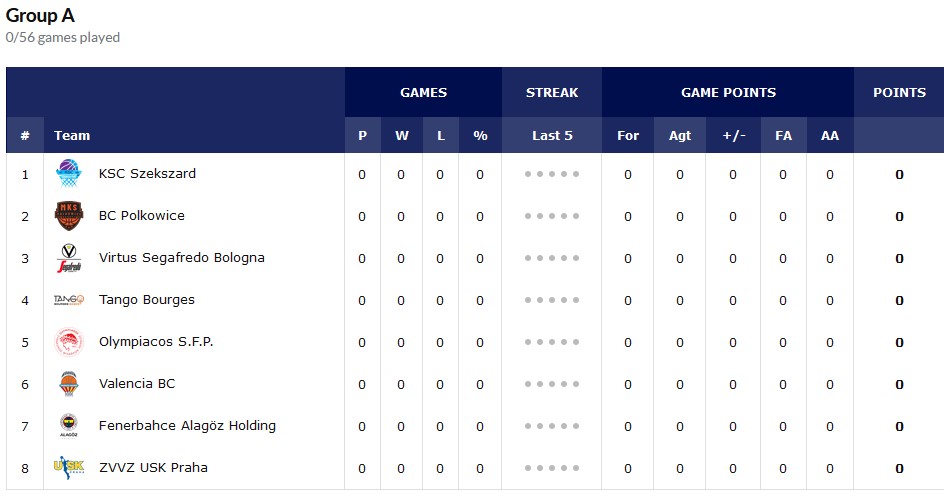Click the KSC Szekszard team logo
The width and height of the screenshot is (944, 500).
[69, 174]
